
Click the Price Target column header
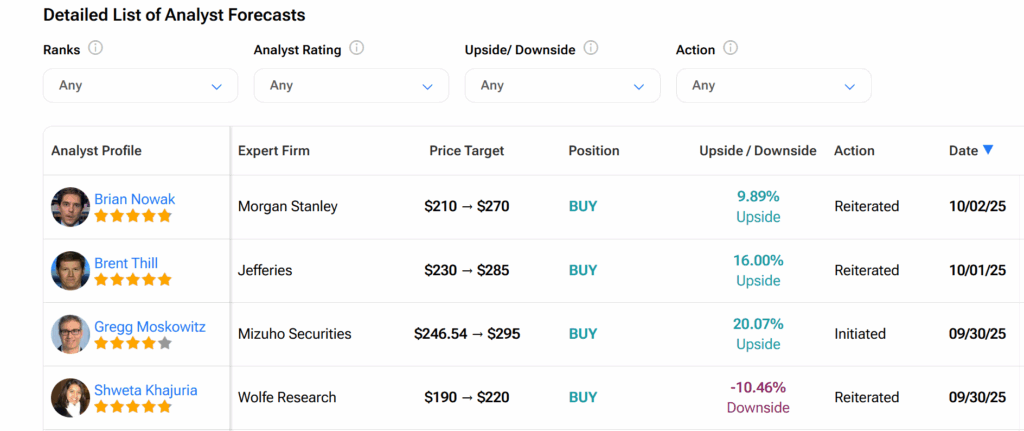coord(466,151)
